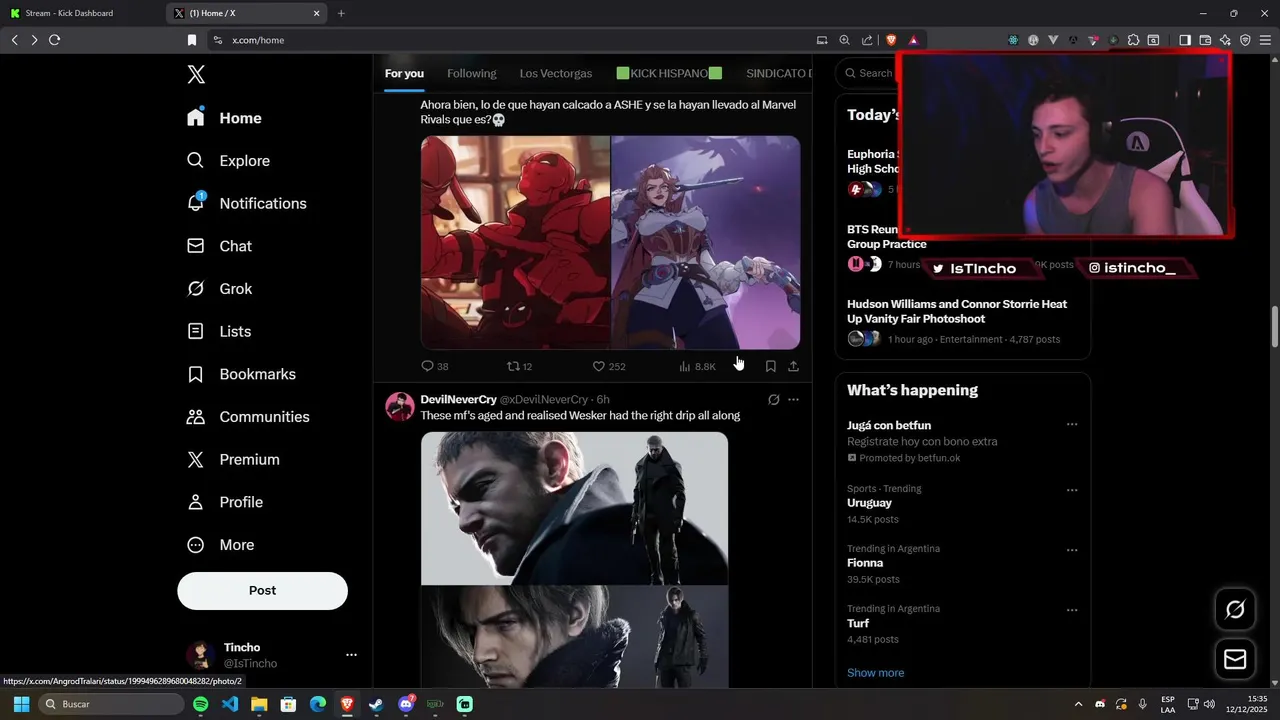Reload the page
This screenshot has height=720, width=1280.
point(54,40)
